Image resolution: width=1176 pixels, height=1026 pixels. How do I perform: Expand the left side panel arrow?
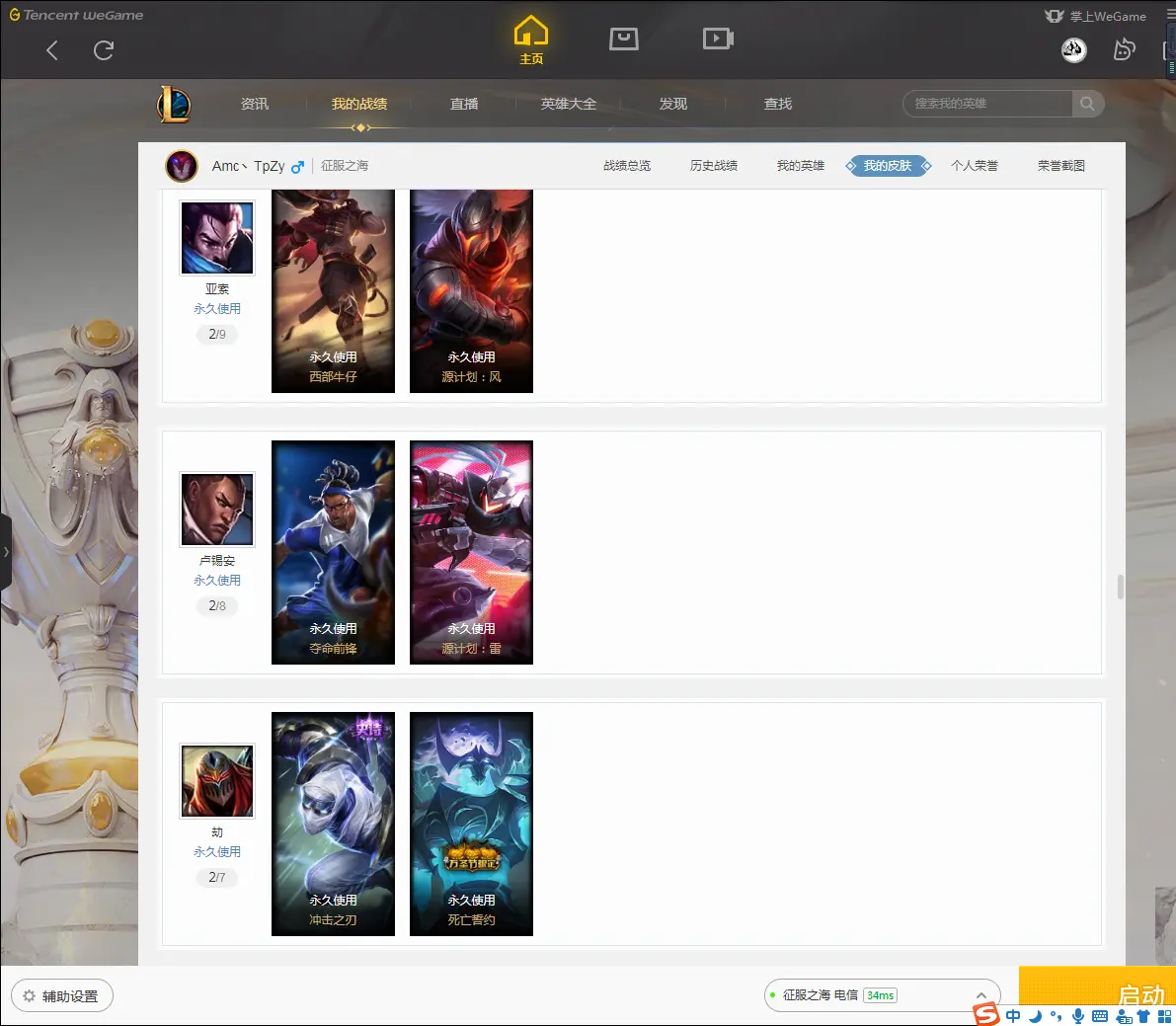(6, 552)
